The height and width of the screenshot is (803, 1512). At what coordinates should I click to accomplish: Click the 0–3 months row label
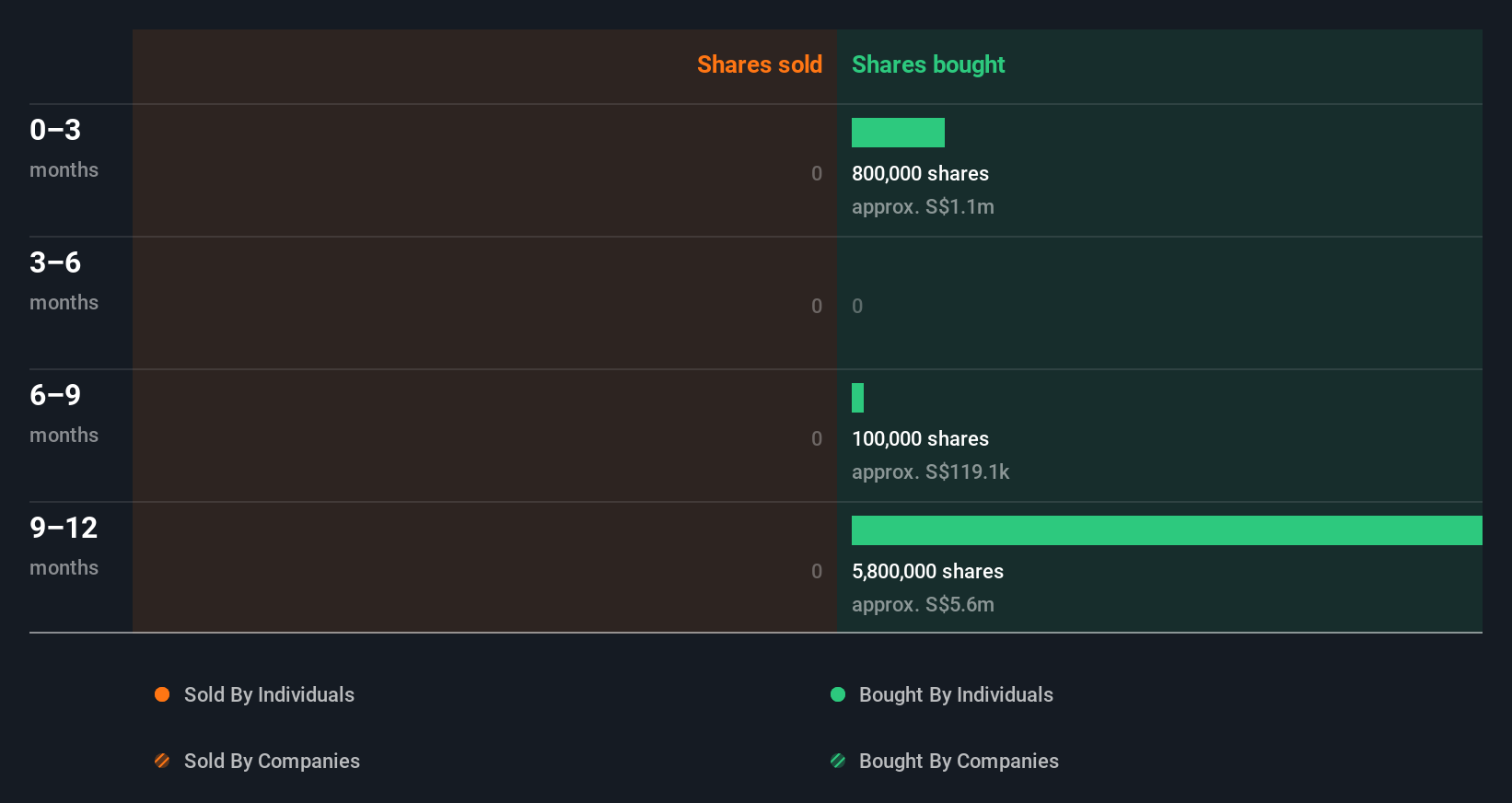click(64, 148)
